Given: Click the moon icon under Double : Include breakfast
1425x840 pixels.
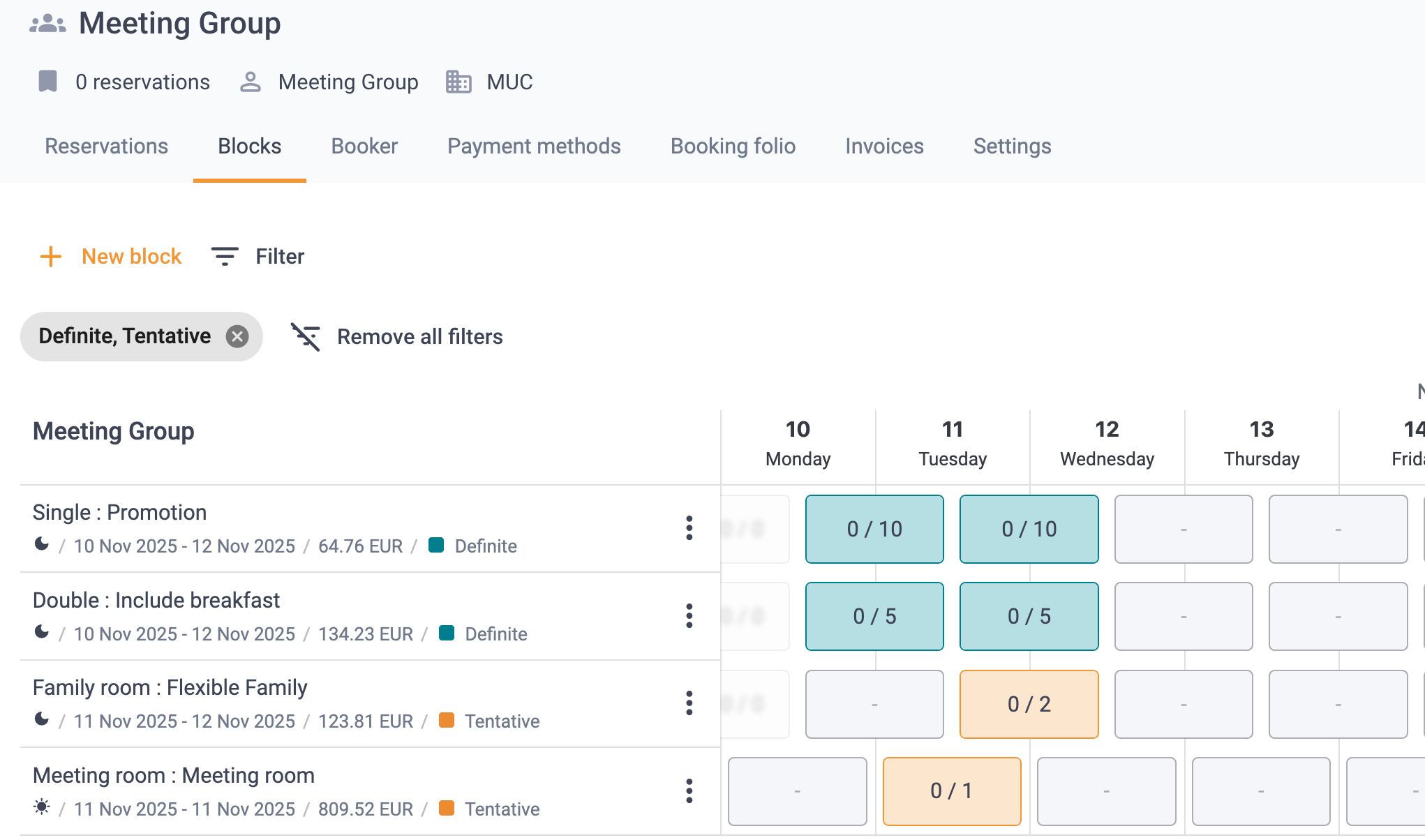Looking at the screenshot, I should pos(42,632).
